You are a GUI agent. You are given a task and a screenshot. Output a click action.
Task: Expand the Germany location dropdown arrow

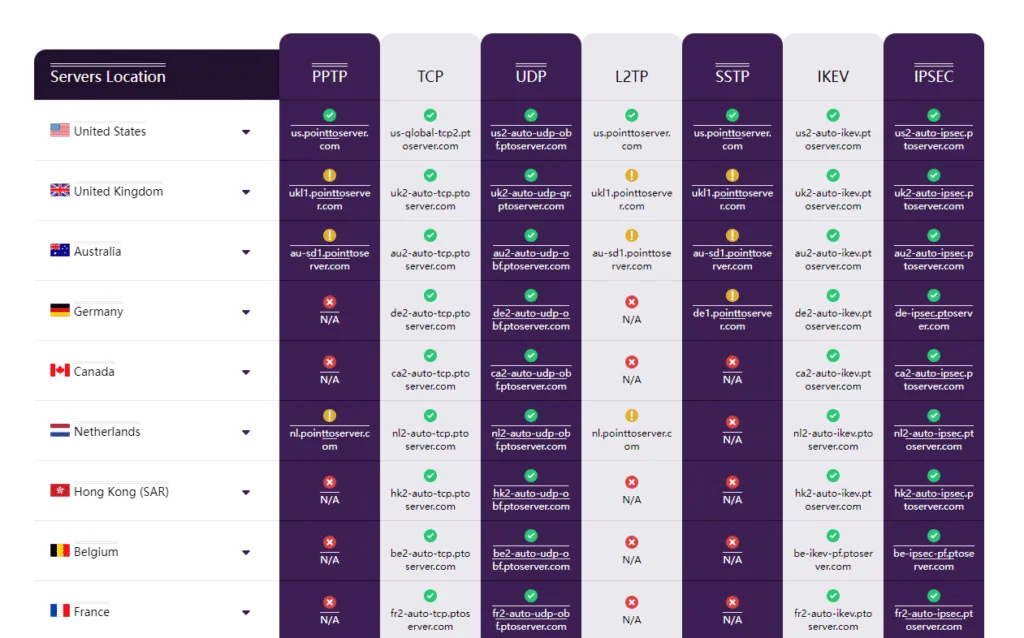[246, 312]
